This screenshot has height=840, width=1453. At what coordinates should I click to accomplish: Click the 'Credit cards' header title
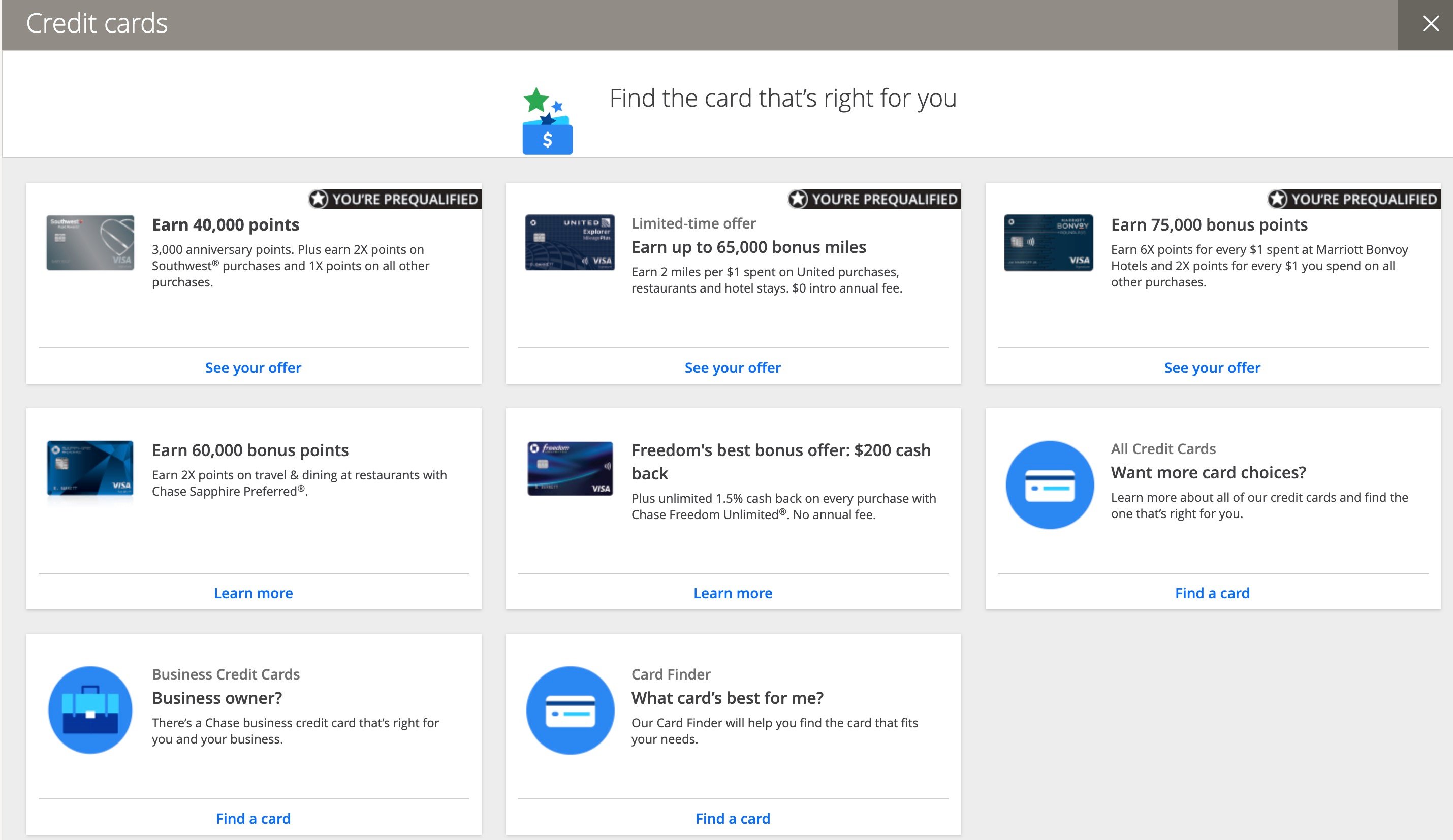point(97,24)
